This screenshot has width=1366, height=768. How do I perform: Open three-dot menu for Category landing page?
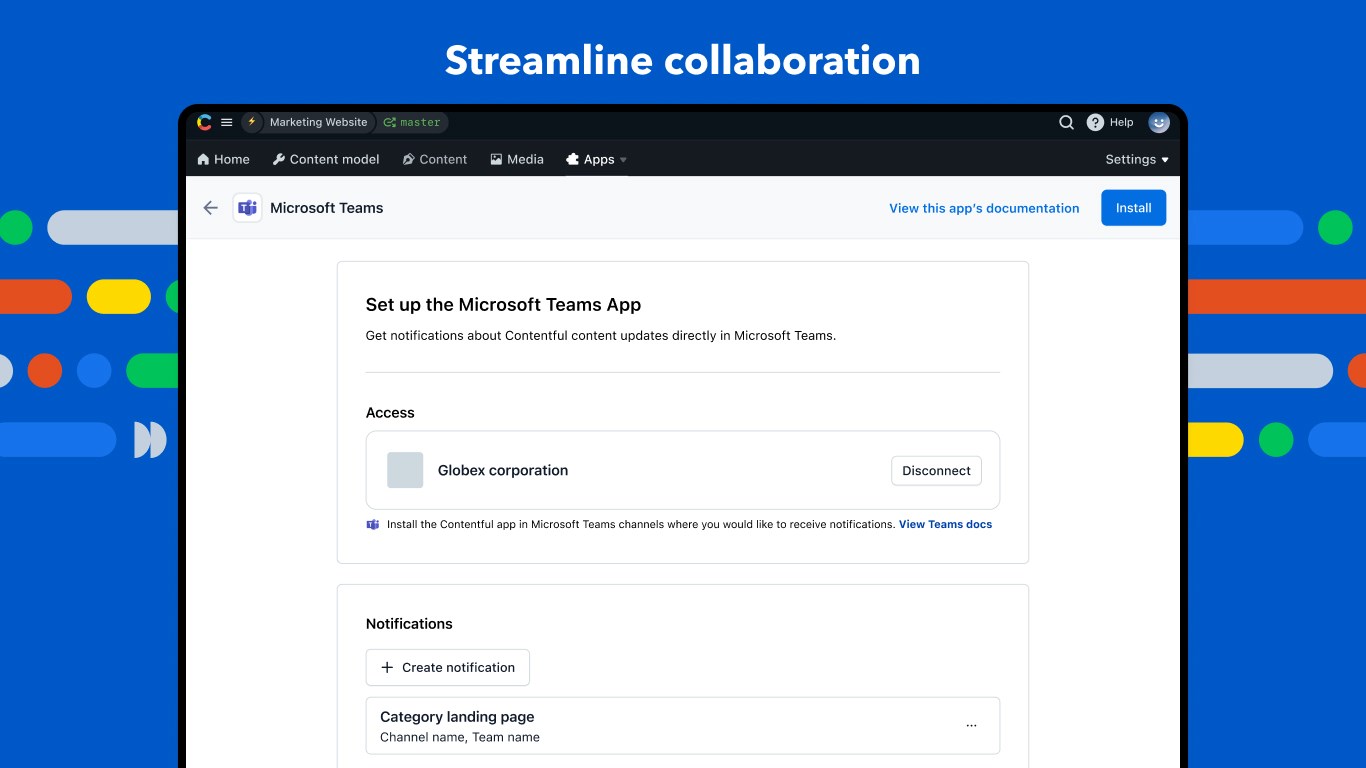click(x=971, y=726)
